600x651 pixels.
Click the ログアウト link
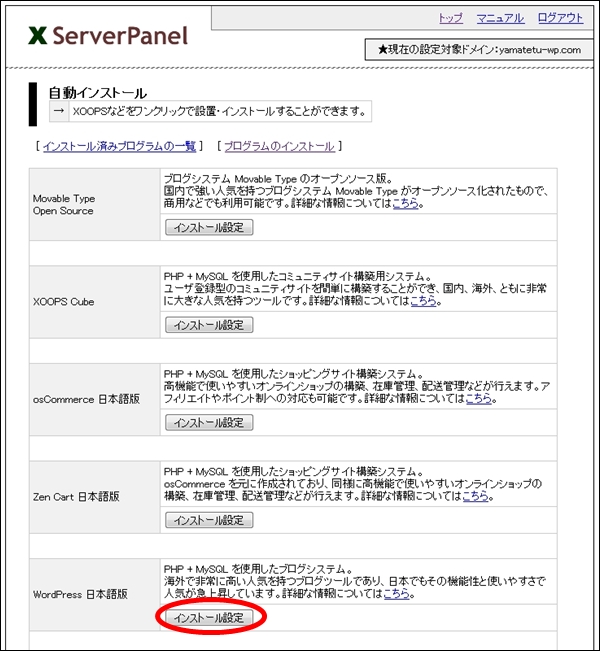click(560, 18)
